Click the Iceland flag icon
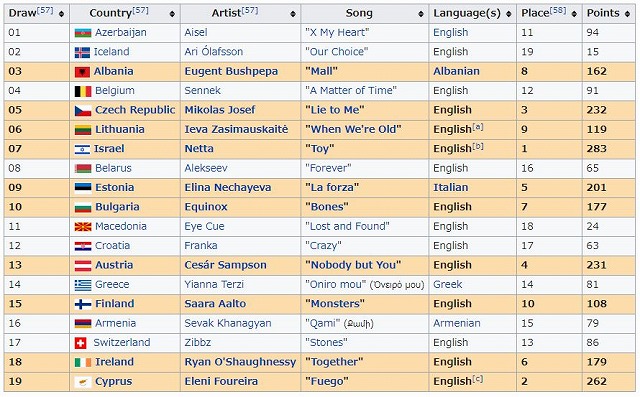This screenshot has height=397, width=640. 82,52
